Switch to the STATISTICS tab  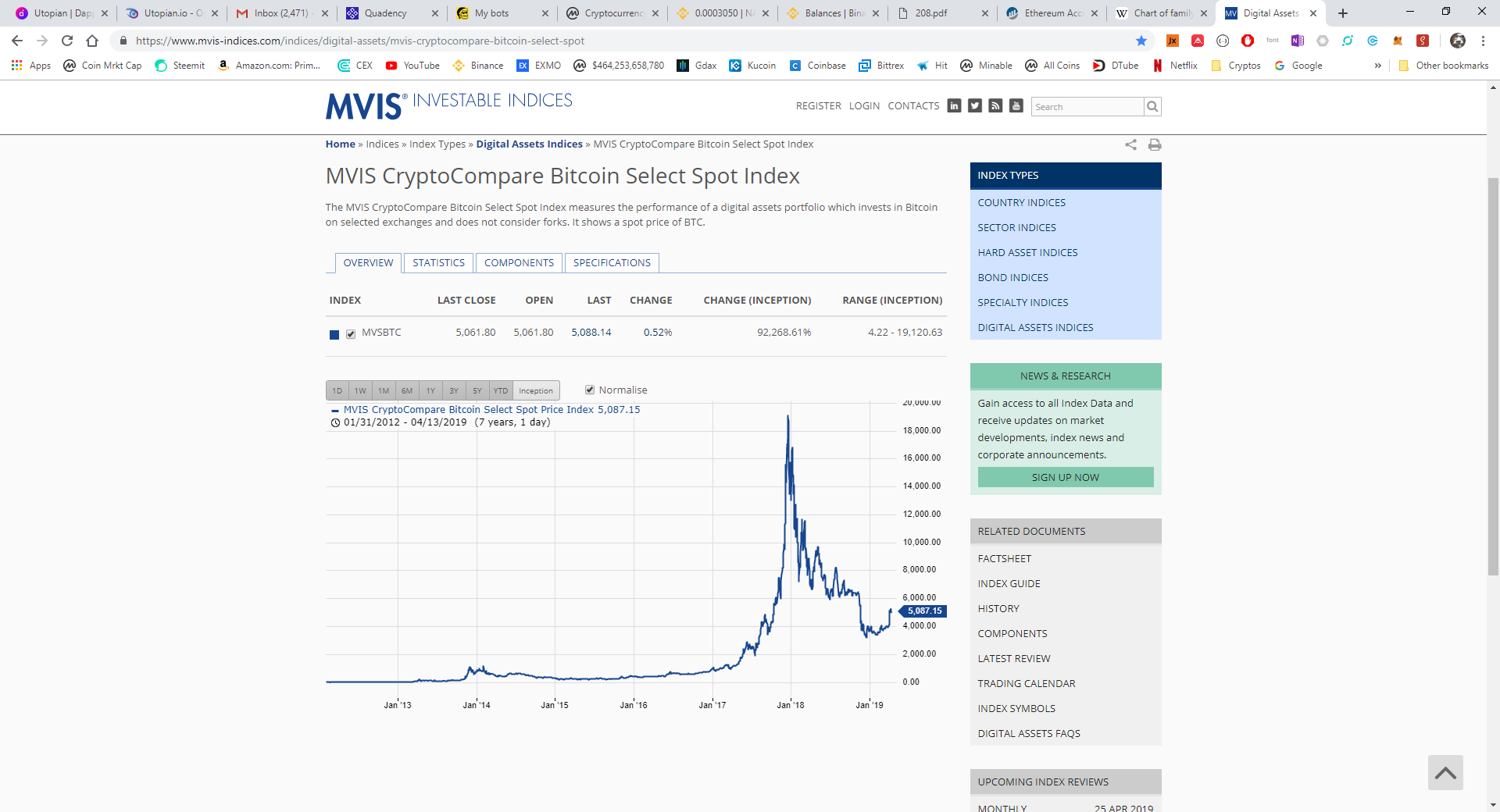438,263
